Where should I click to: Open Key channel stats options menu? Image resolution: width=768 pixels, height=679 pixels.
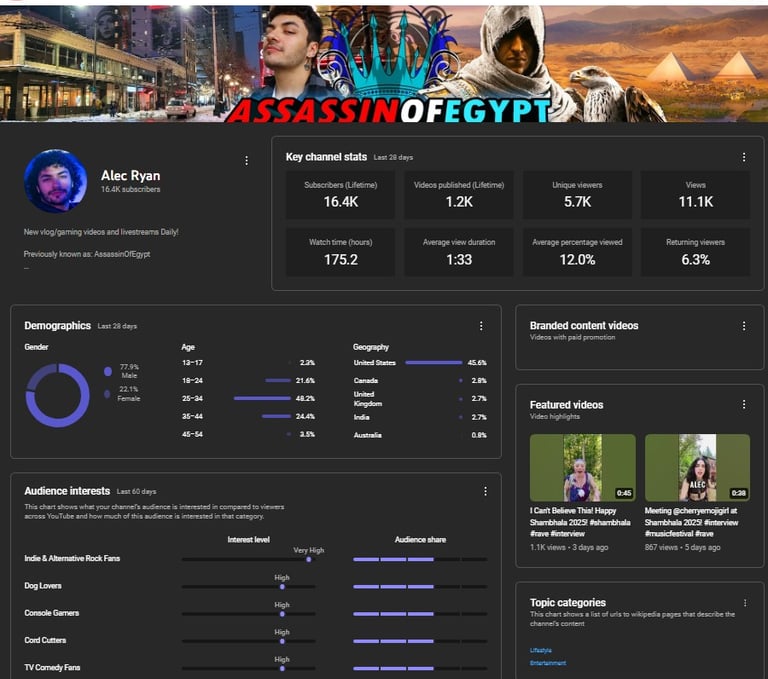(744, 157)
